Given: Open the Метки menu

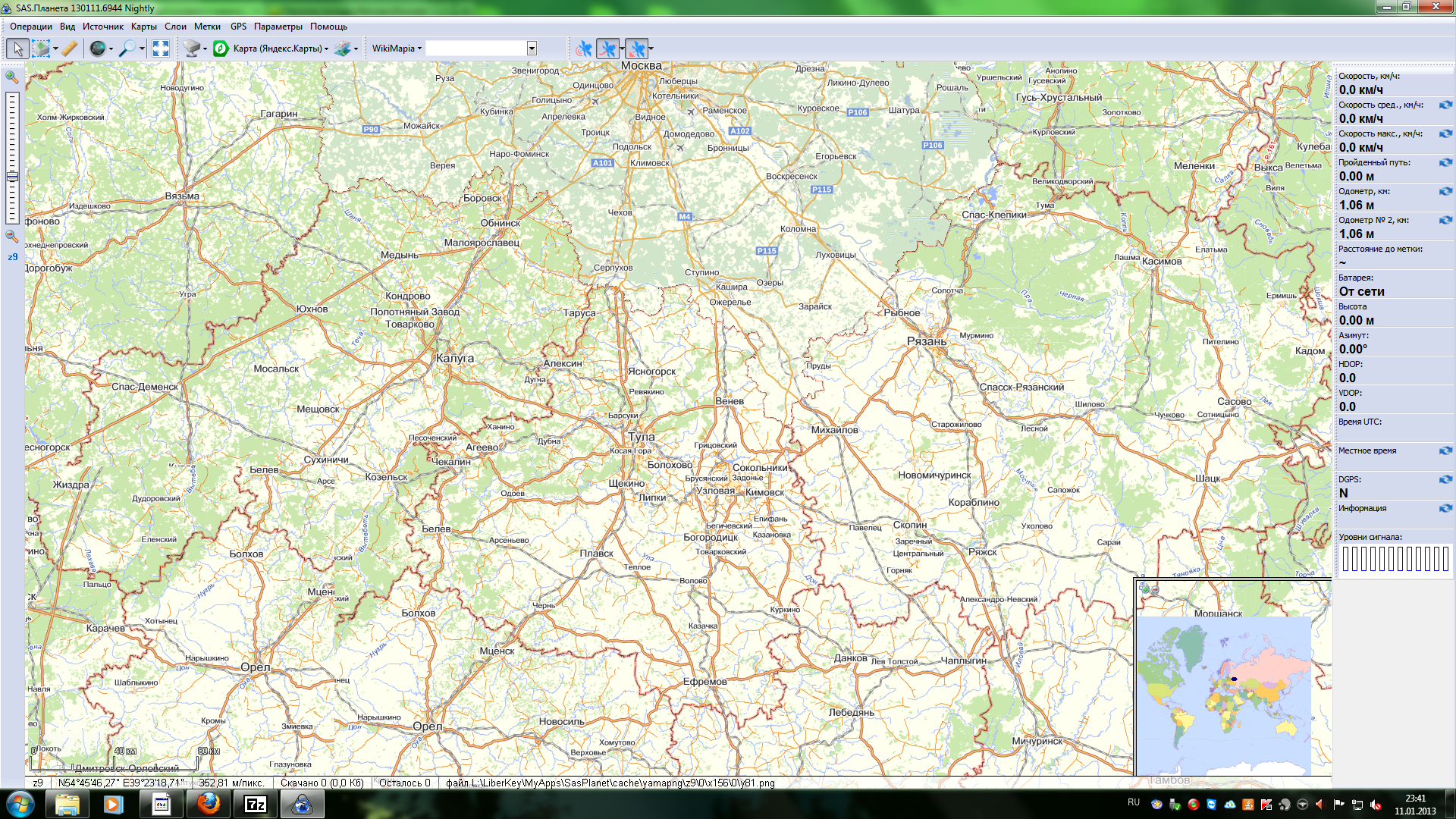Looking at the screenshot, I should point(207,27).
